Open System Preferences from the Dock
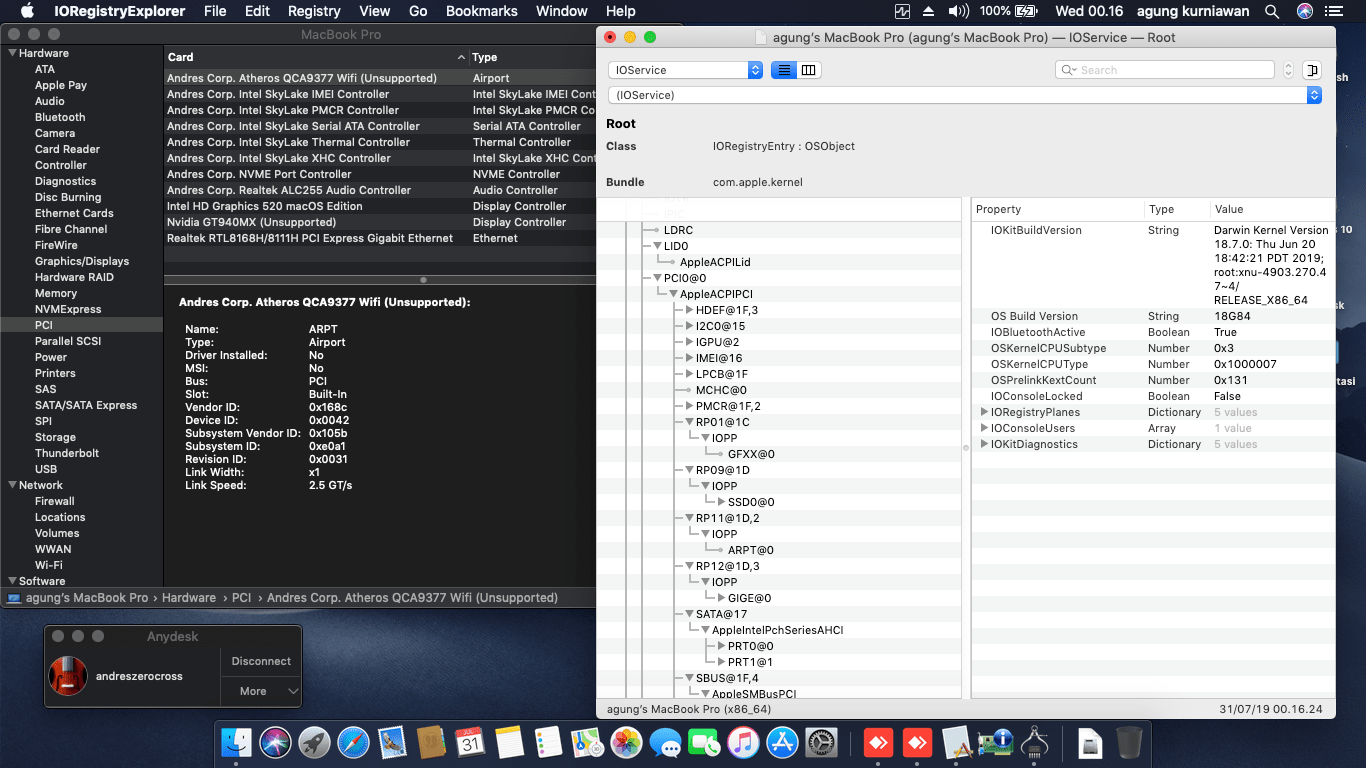The image size is (1366, 768). [821, 742]
